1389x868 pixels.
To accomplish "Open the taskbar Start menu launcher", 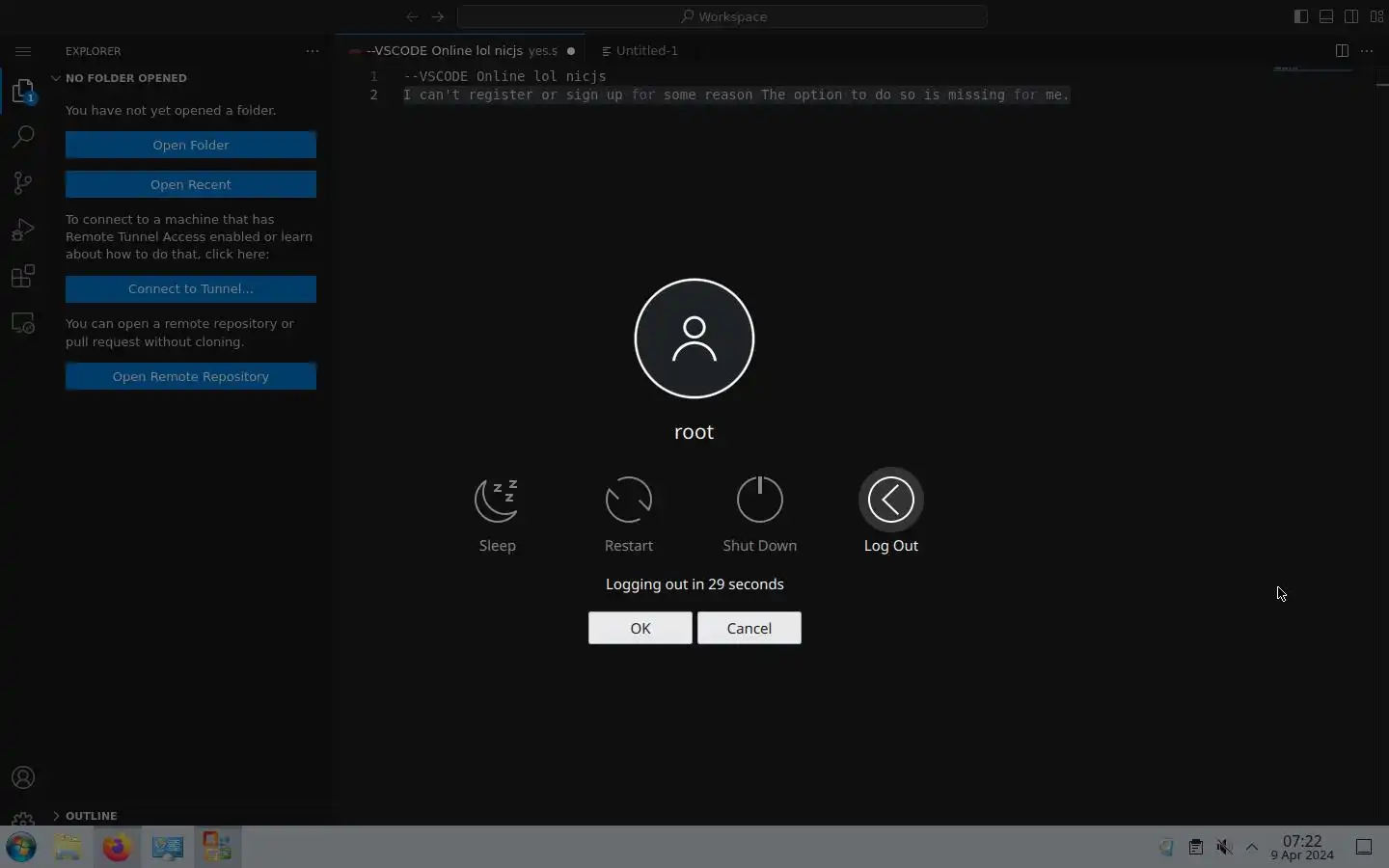I will pyautogui.click(x=21, y=847).
